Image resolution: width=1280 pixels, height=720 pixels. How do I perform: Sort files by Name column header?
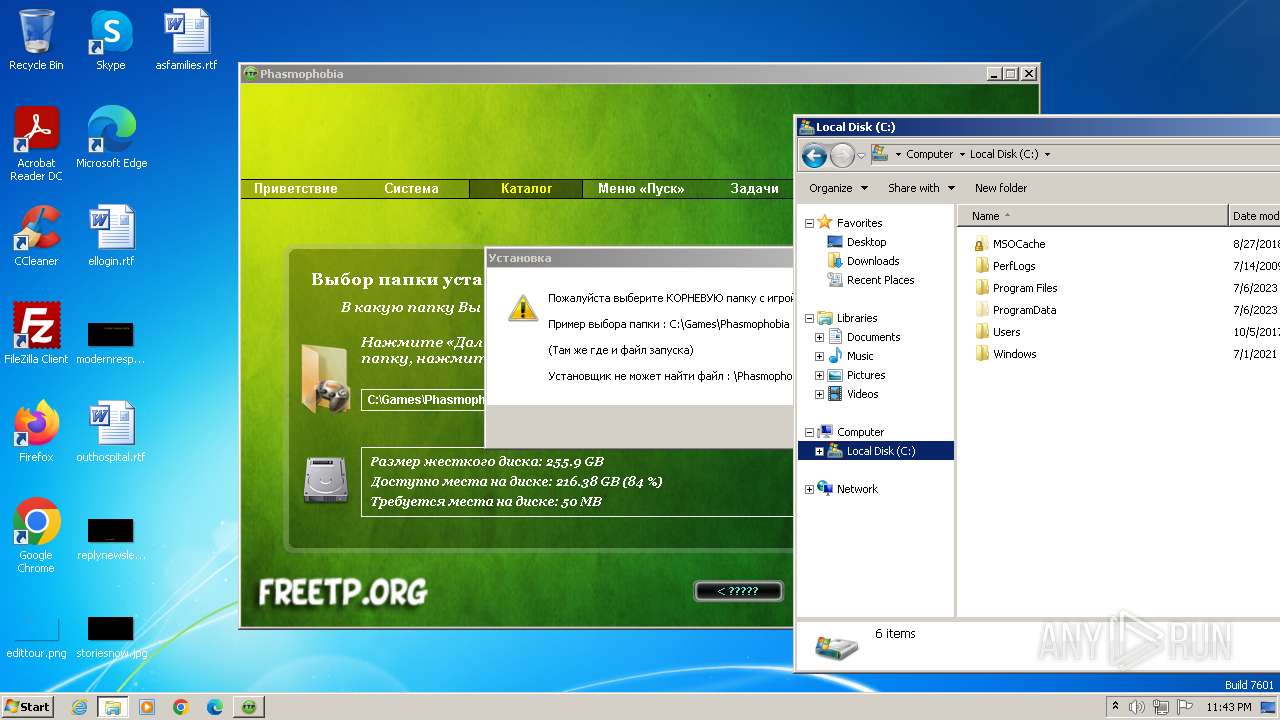(1092, 216)
